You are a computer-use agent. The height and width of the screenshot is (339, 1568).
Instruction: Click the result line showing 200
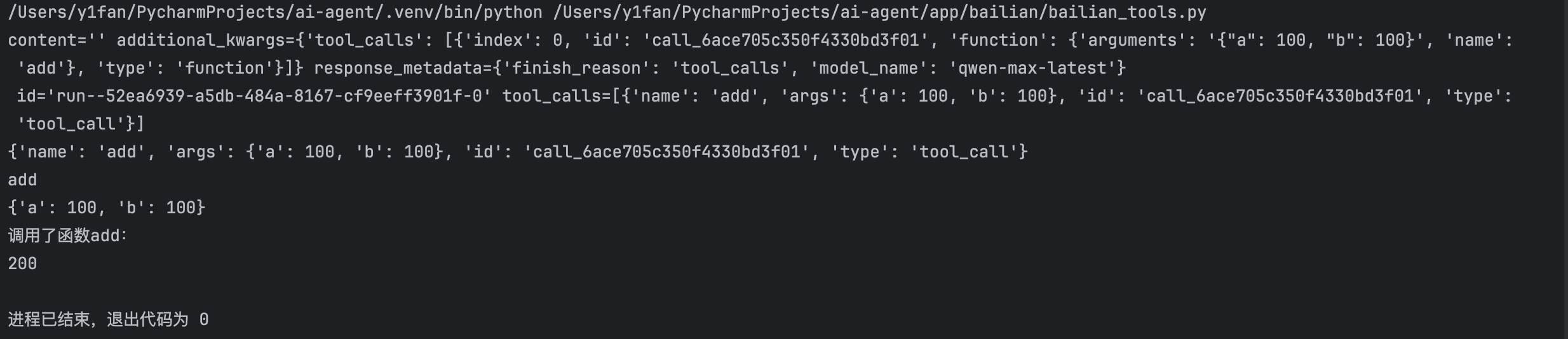click(x=22, y=263)
